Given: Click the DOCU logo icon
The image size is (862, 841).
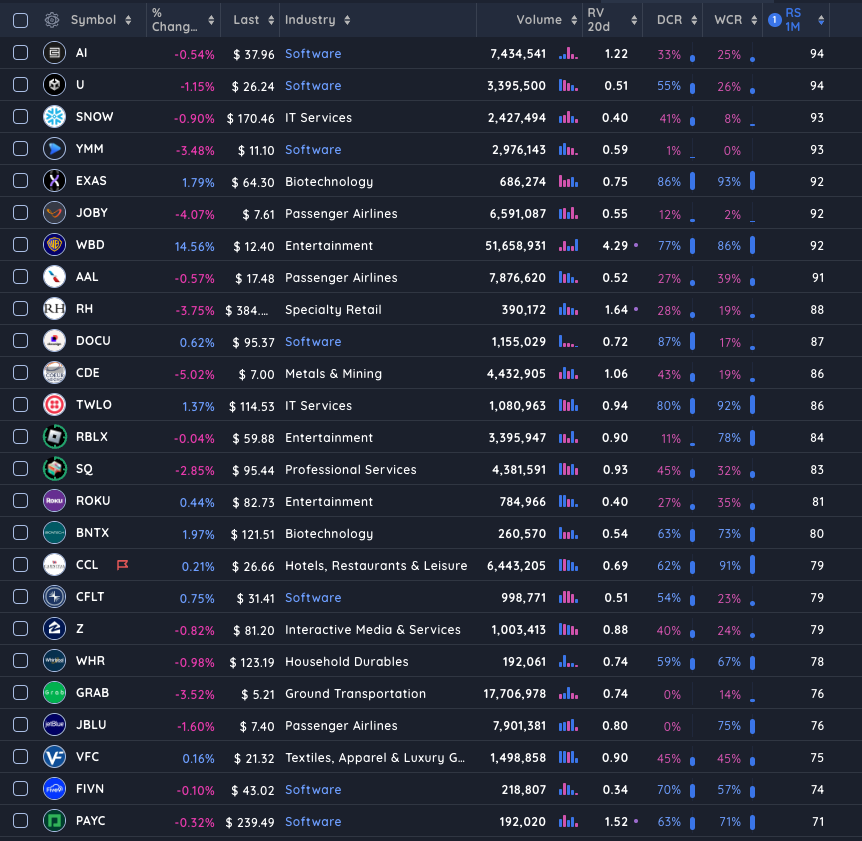Looking at the screenshot, I should tap(54, 341).
